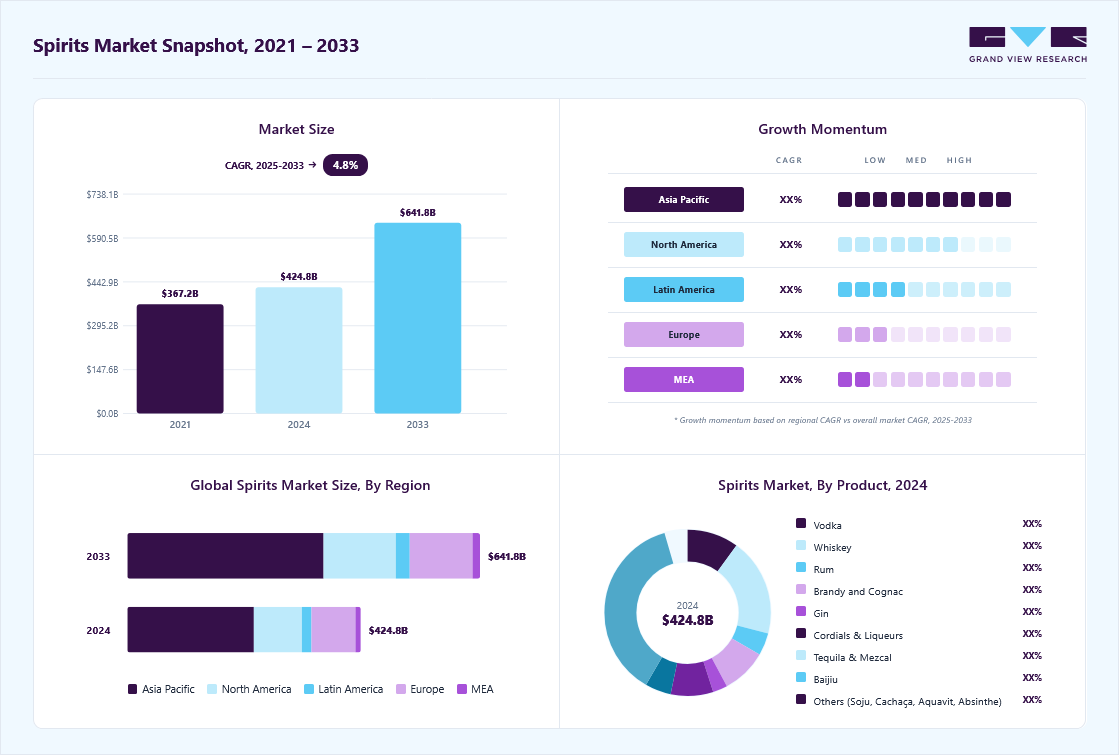Click the Whiskey product label text

(x=832, y=547)
